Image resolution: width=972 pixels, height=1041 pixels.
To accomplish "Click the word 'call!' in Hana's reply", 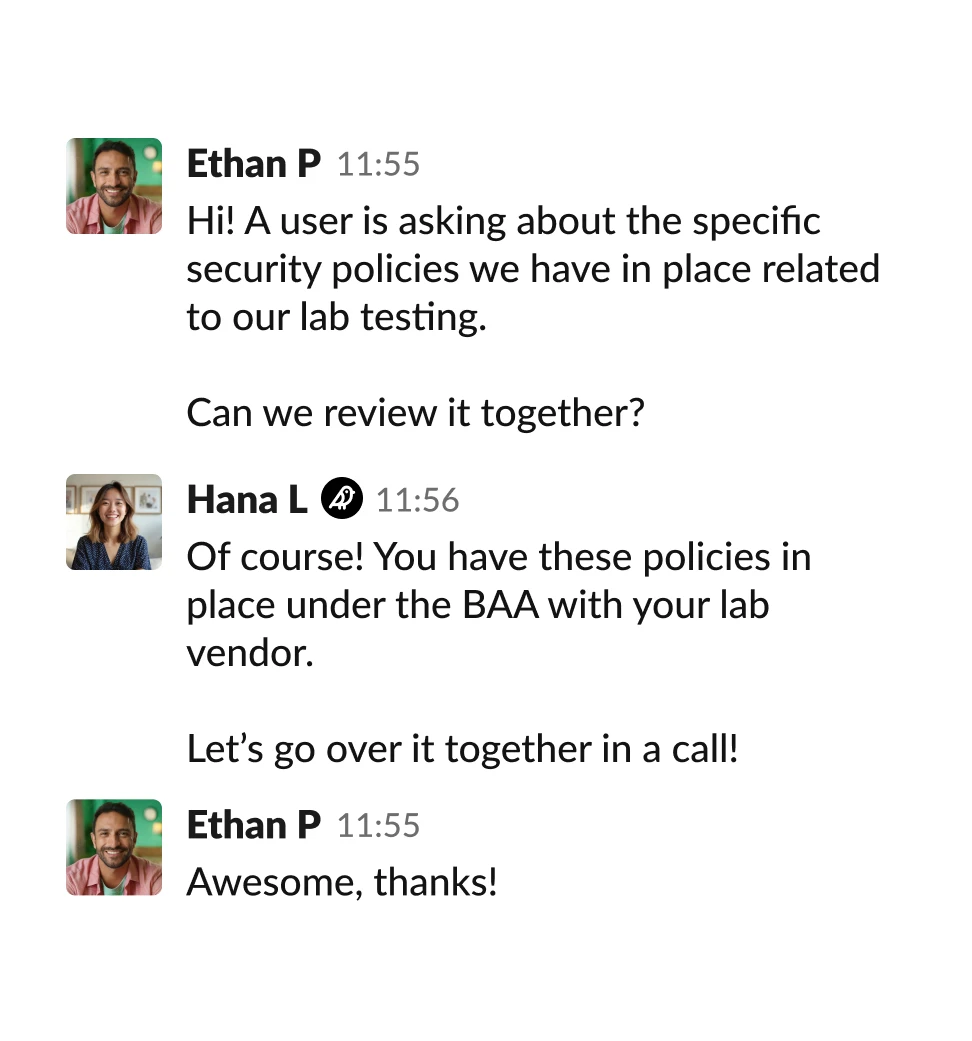I will [x=704, y=749].
